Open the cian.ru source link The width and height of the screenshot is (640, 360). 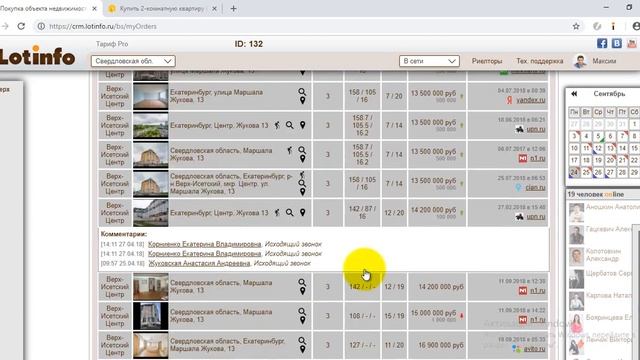tap(535, 188)
